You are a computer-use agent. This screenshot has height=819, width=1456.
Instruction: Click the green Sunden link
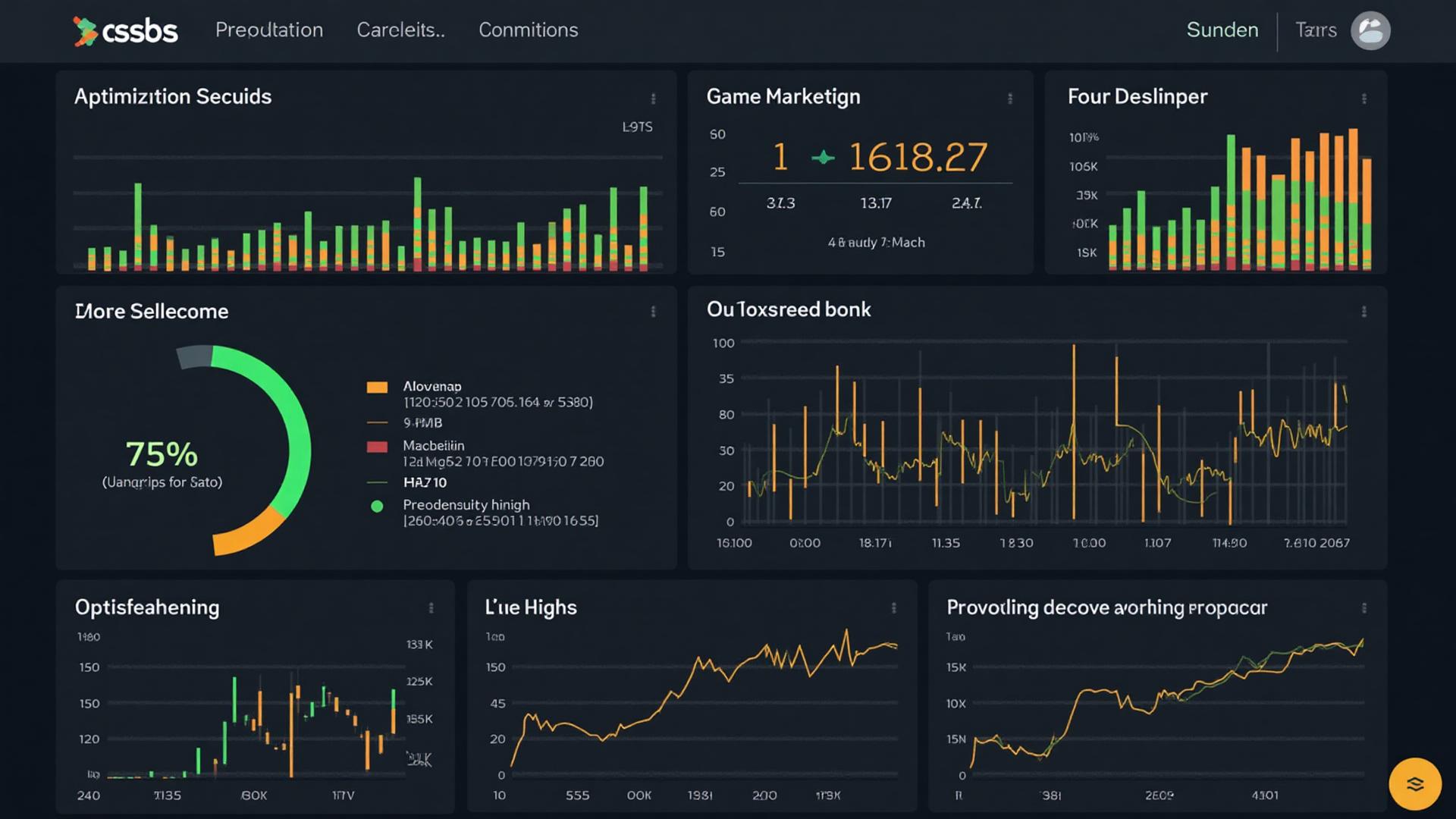click(1222, 30)
